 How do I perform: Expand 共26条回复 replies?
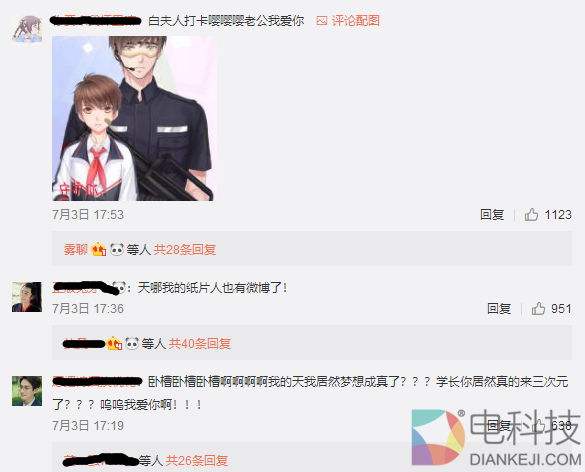pos(197,460)
